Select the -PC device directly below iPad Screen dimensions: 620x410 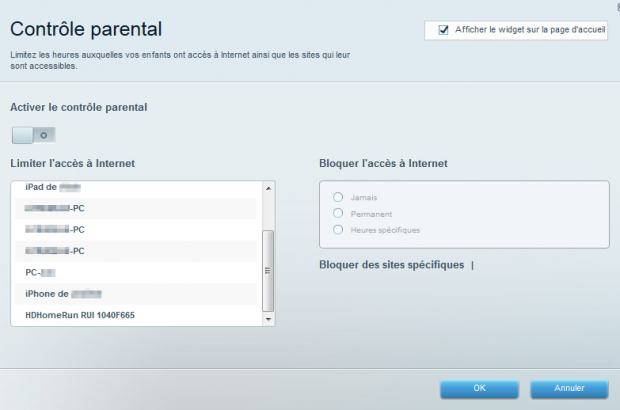pos(69,208)
